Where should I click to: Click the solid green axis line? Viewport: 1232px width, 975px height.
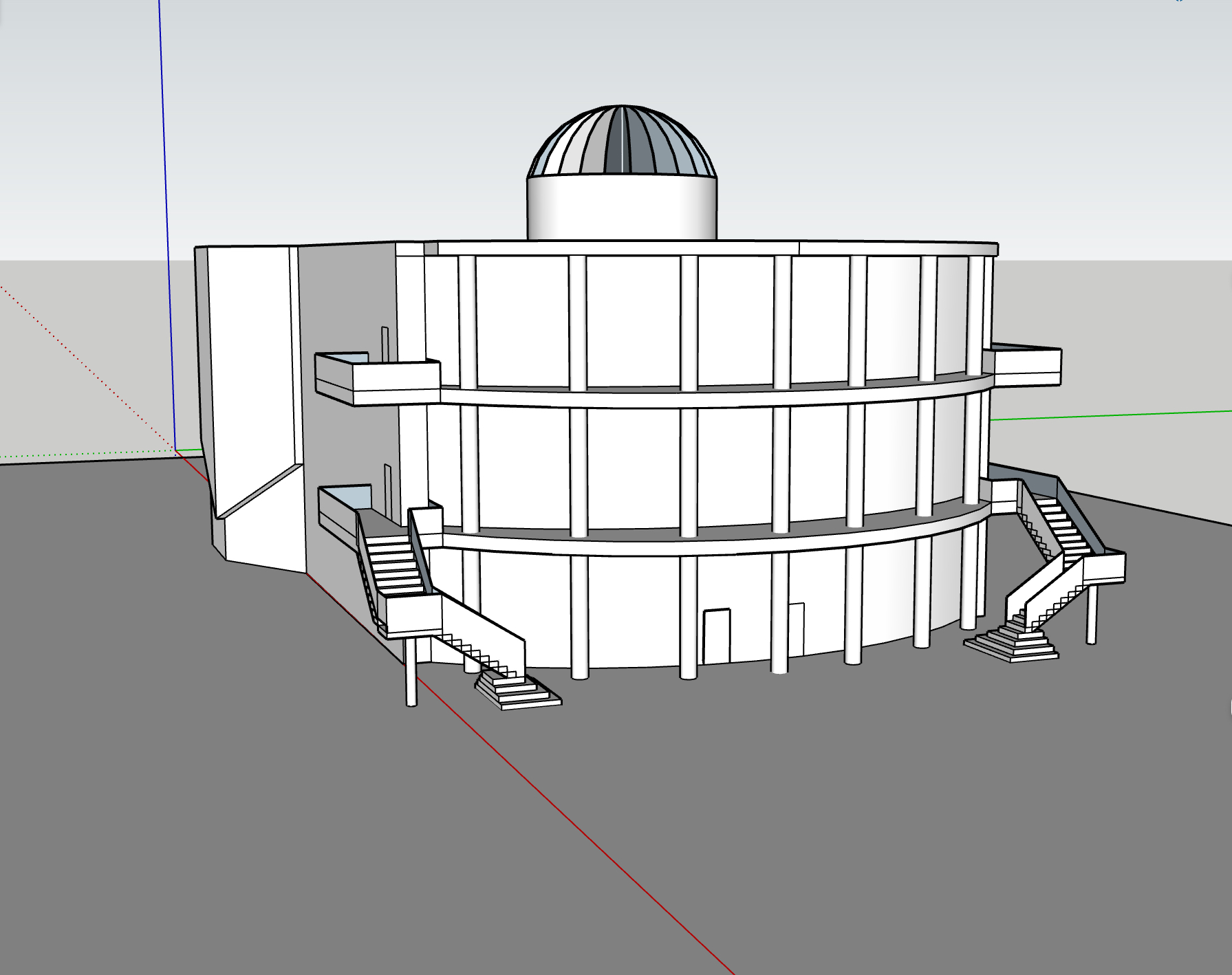(x=1110, y=415)
